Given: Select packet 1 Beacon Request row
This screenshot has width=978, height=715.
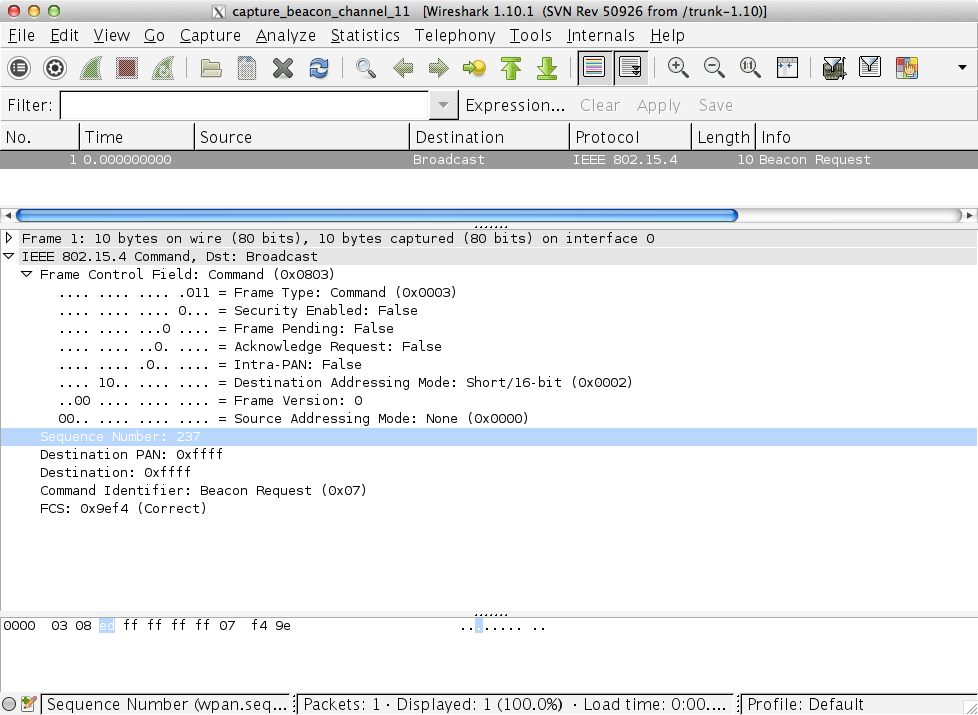Looking at the screenshot, I should (489, 160).
